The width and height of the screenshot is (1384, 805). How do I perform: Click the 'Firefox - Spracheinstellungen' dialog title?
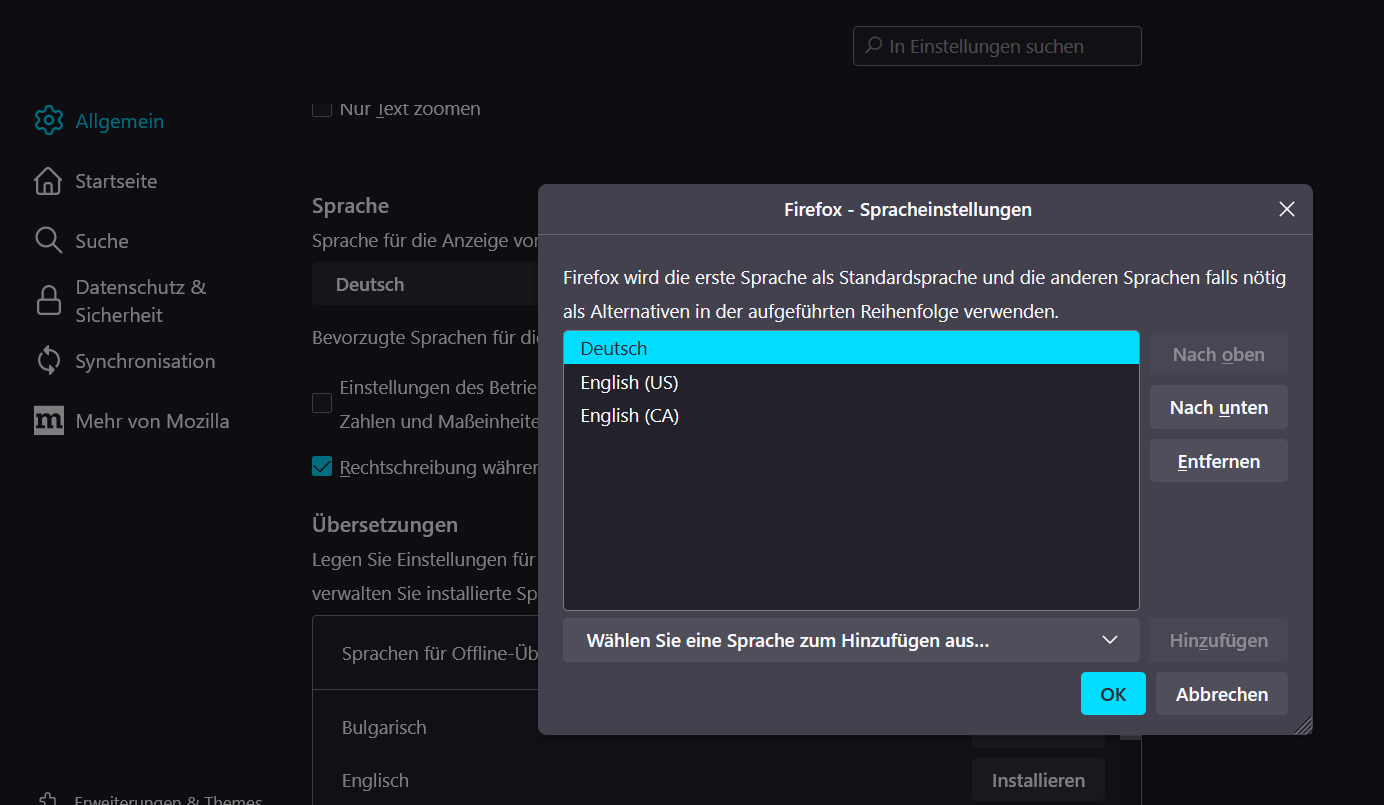point(908,209)
